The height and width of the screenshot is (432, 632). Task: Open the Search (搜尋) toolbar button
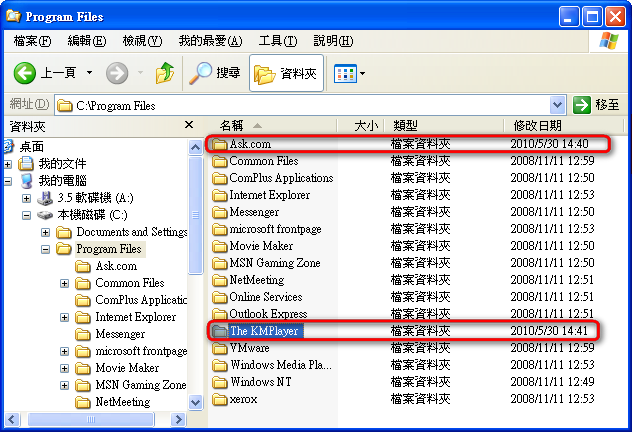[x=215, y=73]
